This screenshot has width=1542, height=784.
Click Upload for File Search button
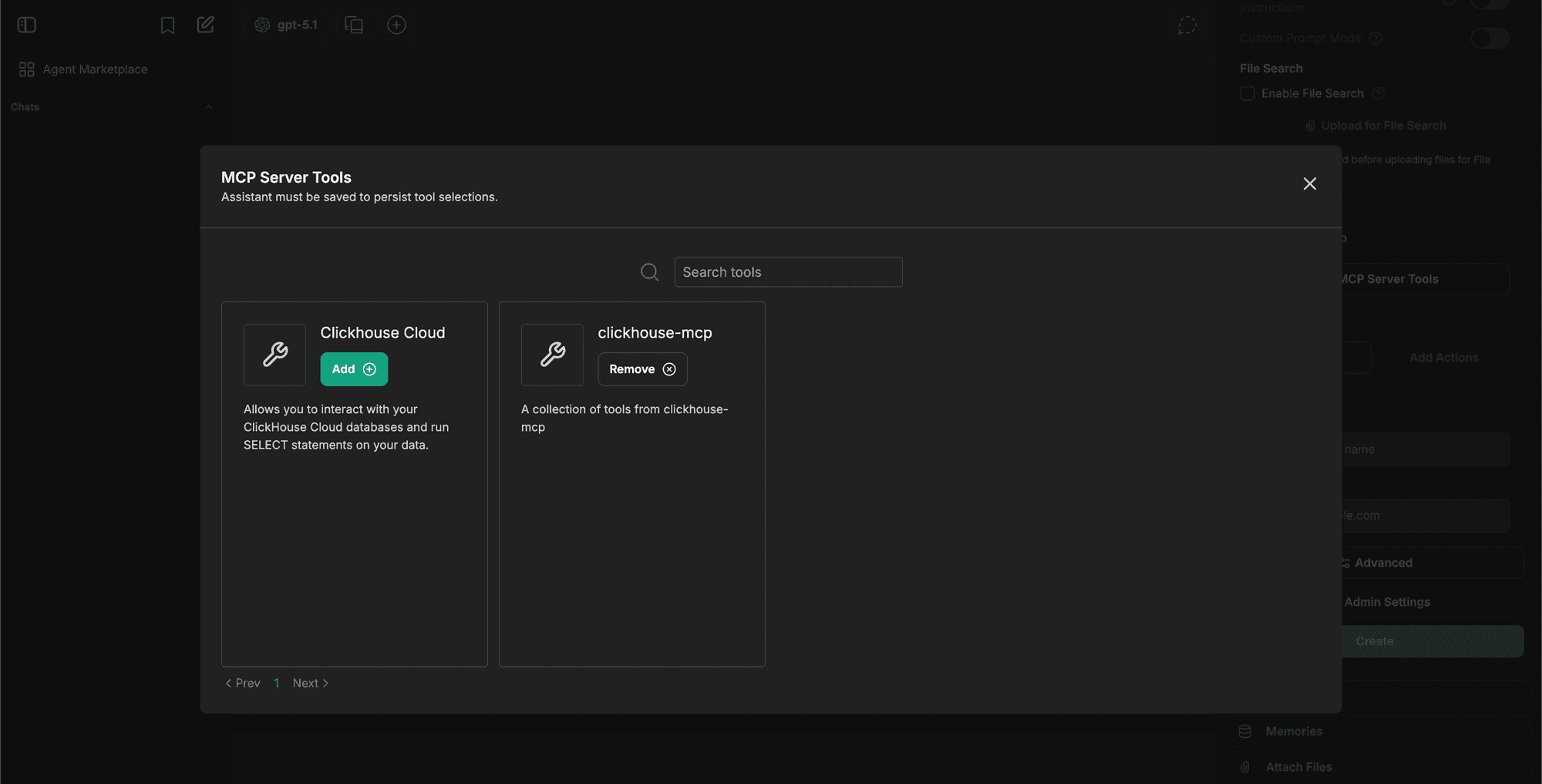pos(1375,126)
